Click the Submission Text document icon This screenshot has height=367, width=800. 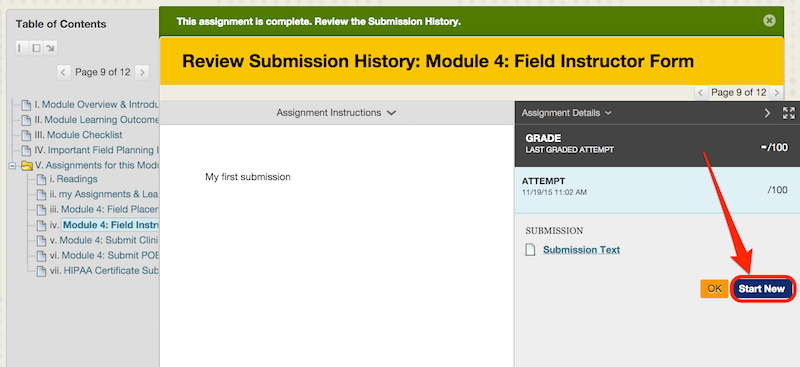(531, 250)
